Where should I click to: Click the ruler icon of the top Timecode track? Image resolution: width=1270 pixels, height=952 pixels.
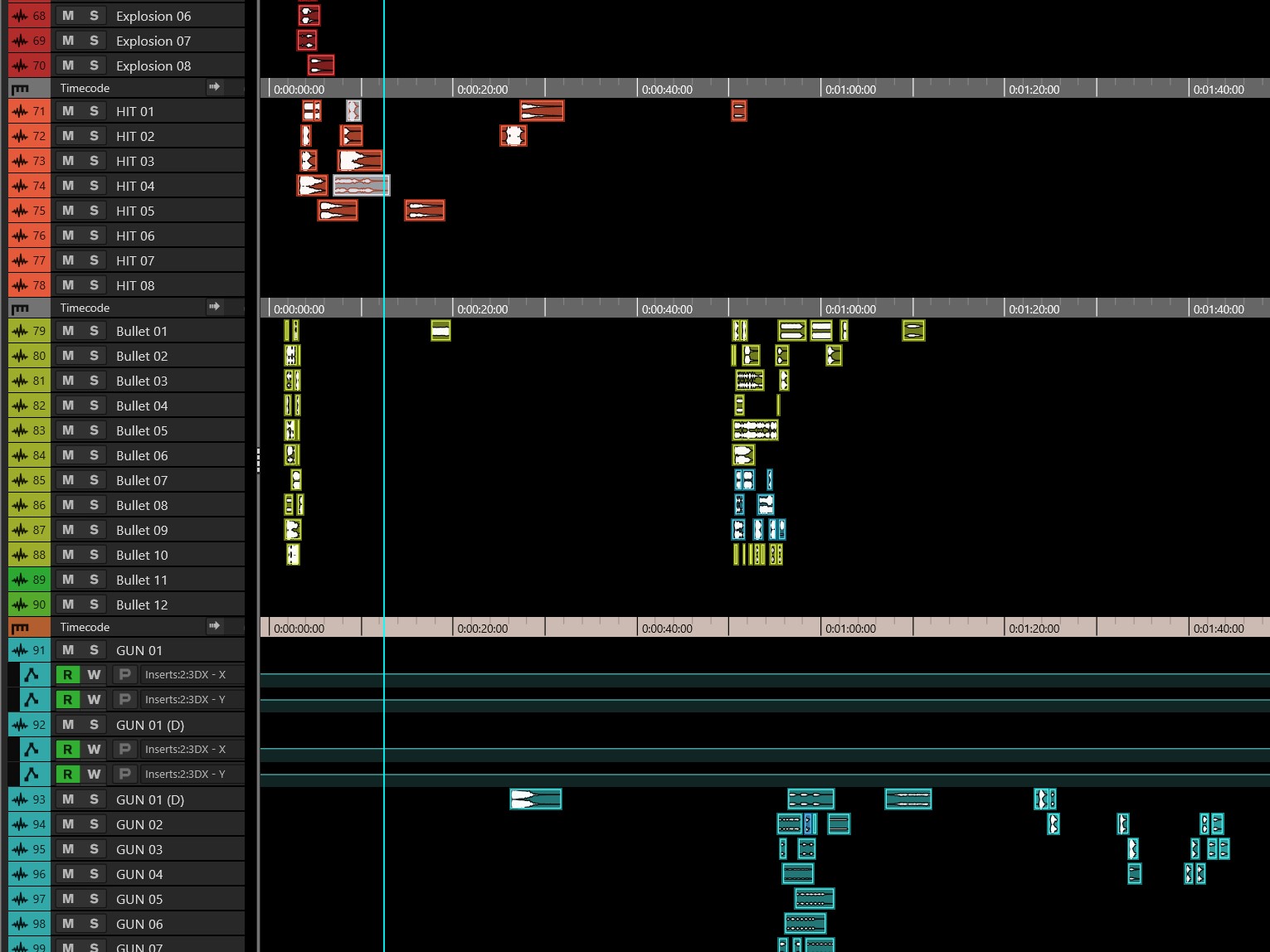coord(20,88)
